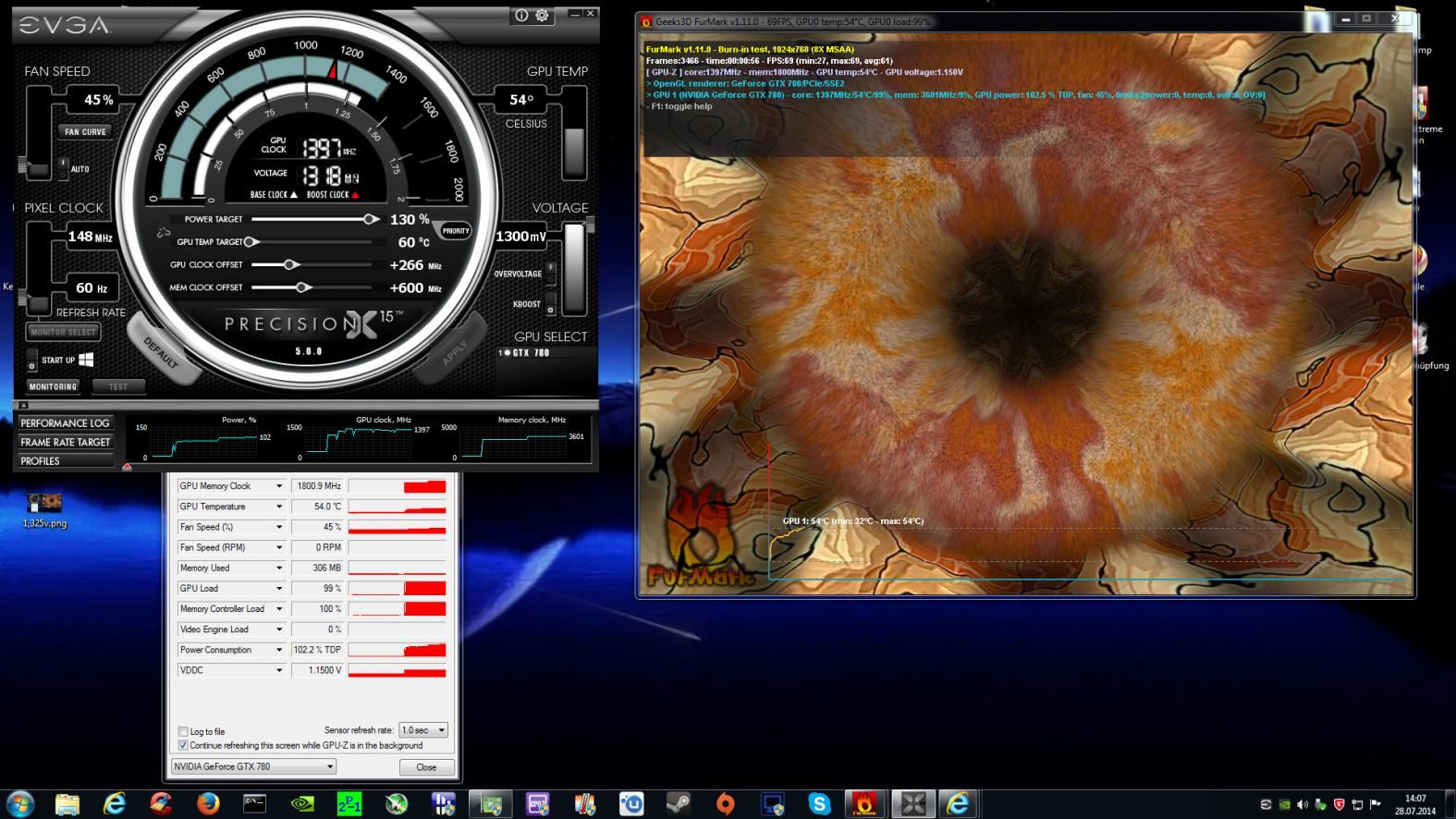Toggle the KBOOST switch
This screenshot has width=1456, height=819.
pyautogui.click(x=550, y=304)
